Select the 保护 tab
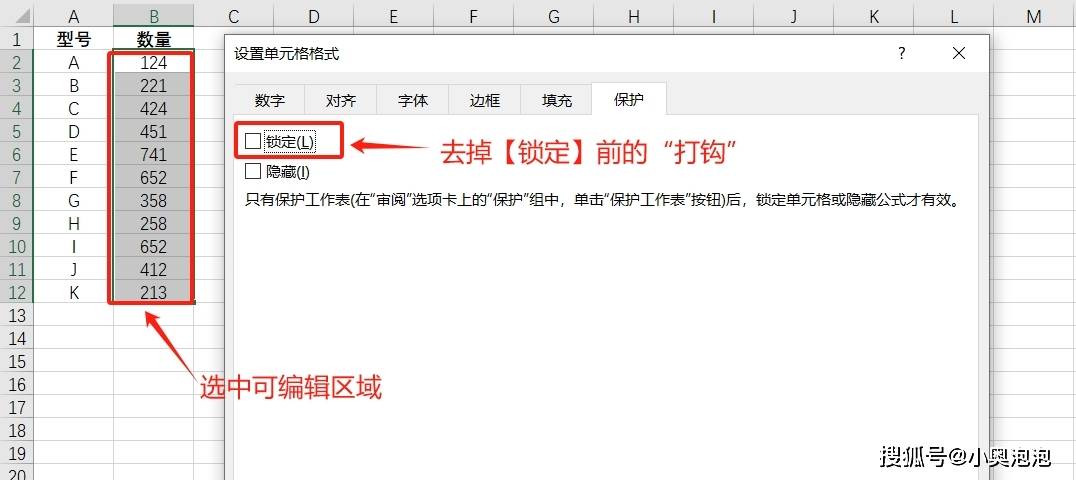The height and width of the screenshot is (480, 1076). 629,99
